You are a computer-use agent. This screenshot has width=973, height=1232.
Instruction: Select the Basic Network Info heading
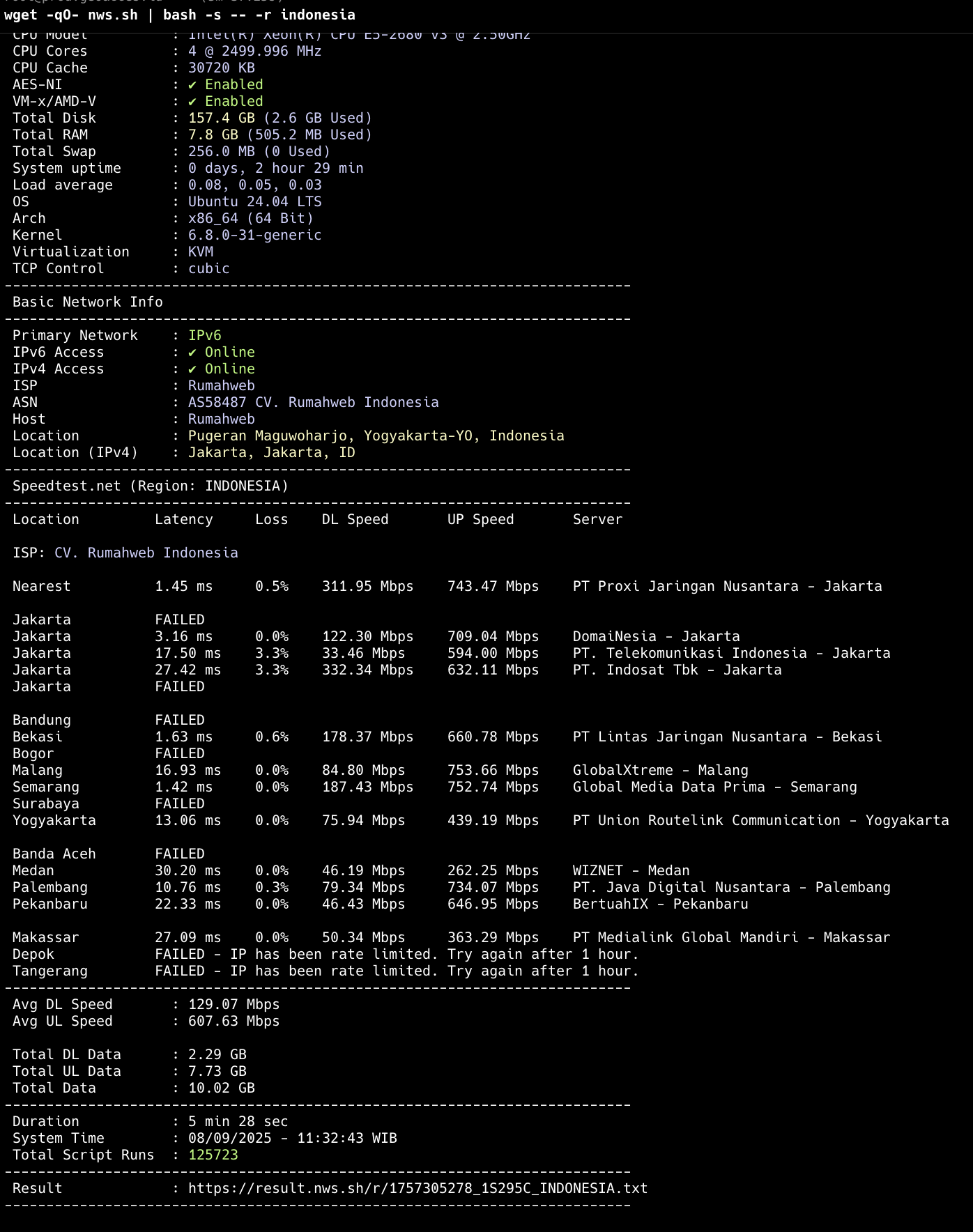(88, 302)
